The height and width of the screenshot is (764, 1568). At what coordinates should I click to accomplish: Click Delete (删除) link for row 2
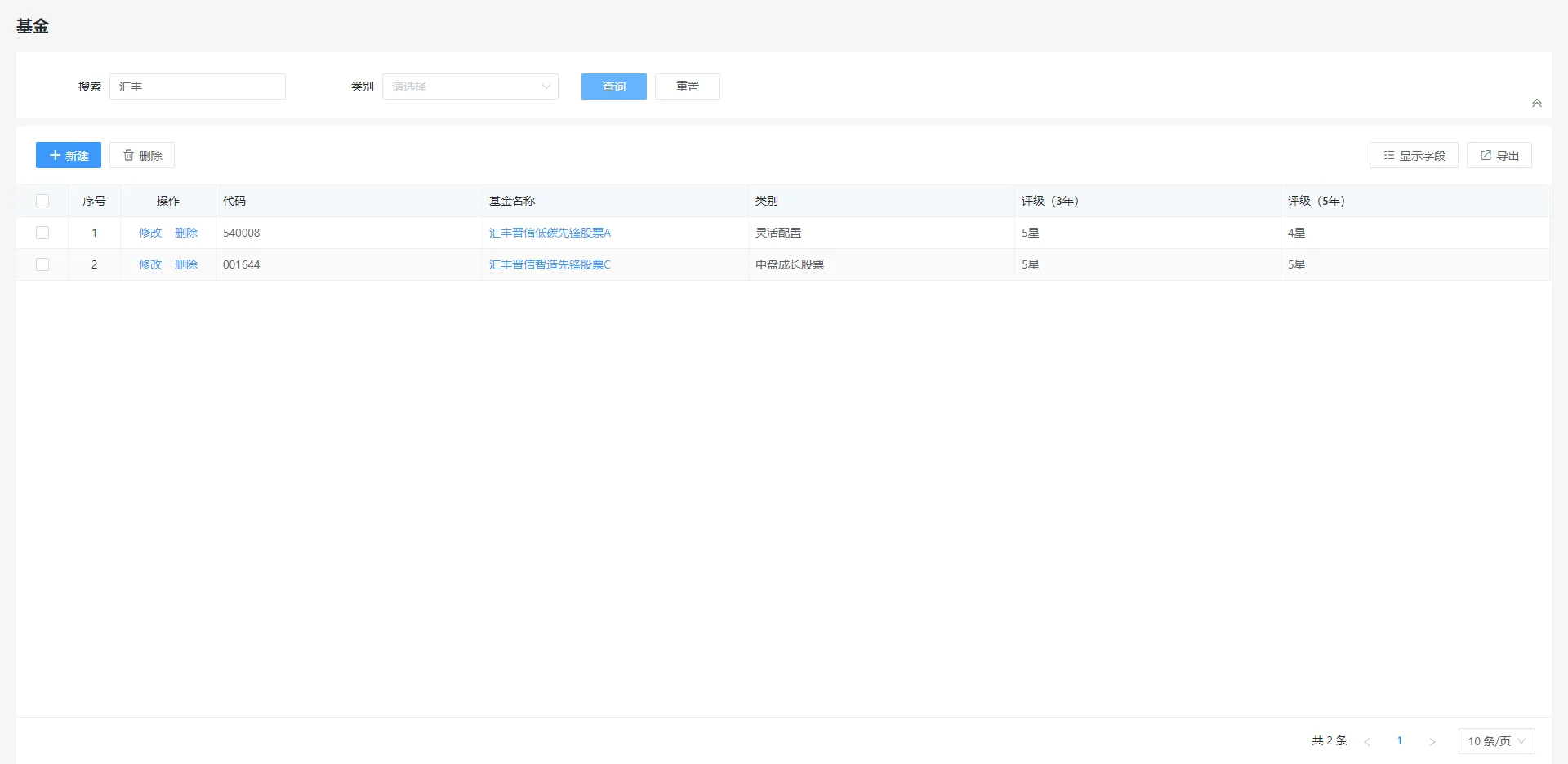(186, 264)
